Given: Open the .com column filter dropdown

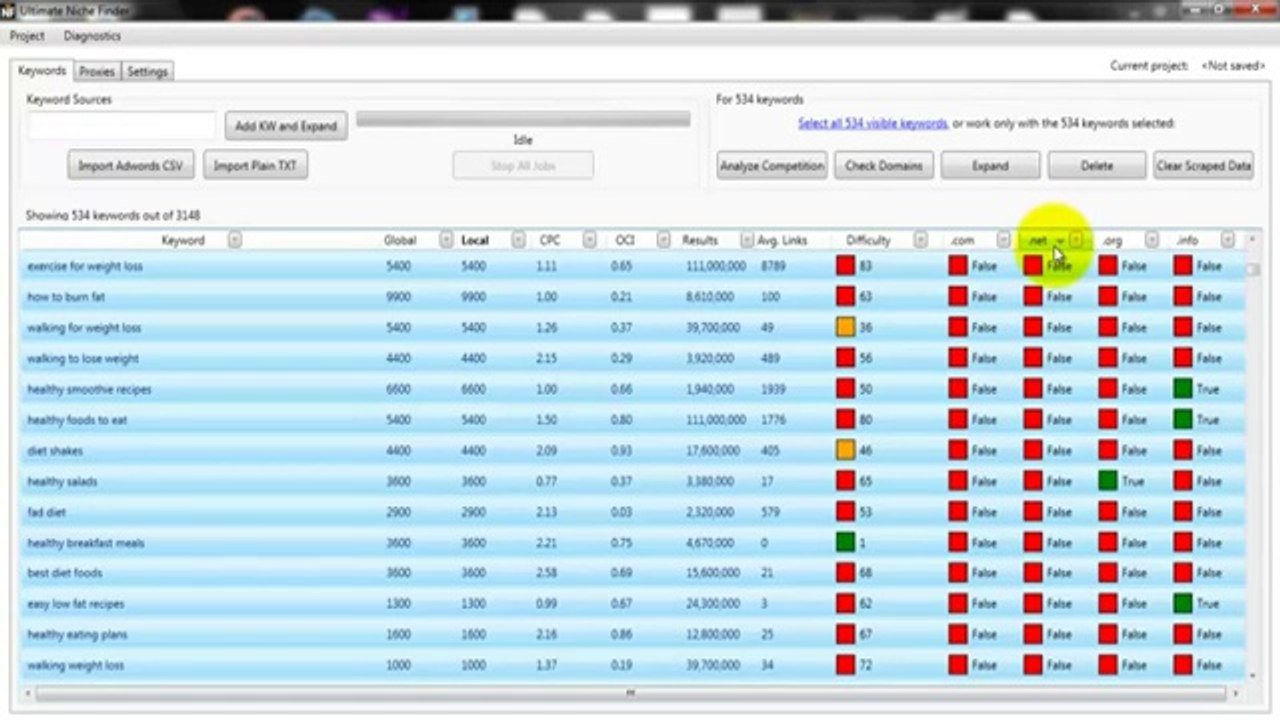Looking at the screenshot, I should [1003, 240].
